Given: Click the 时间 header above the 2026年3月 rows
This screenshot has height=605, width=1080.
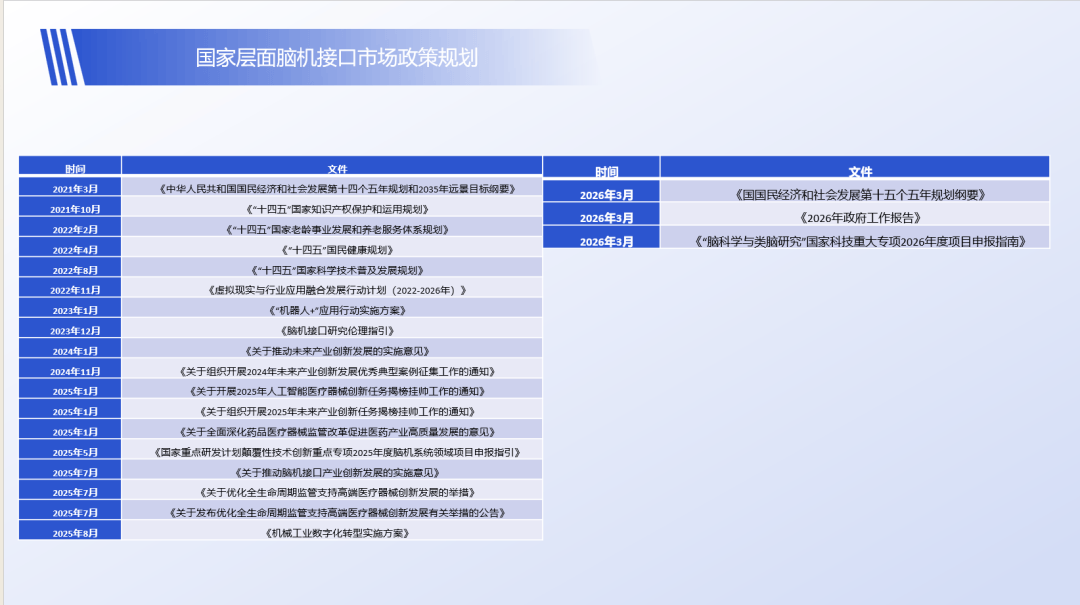Looking at the screenshot, I should (x=601, y=169).
